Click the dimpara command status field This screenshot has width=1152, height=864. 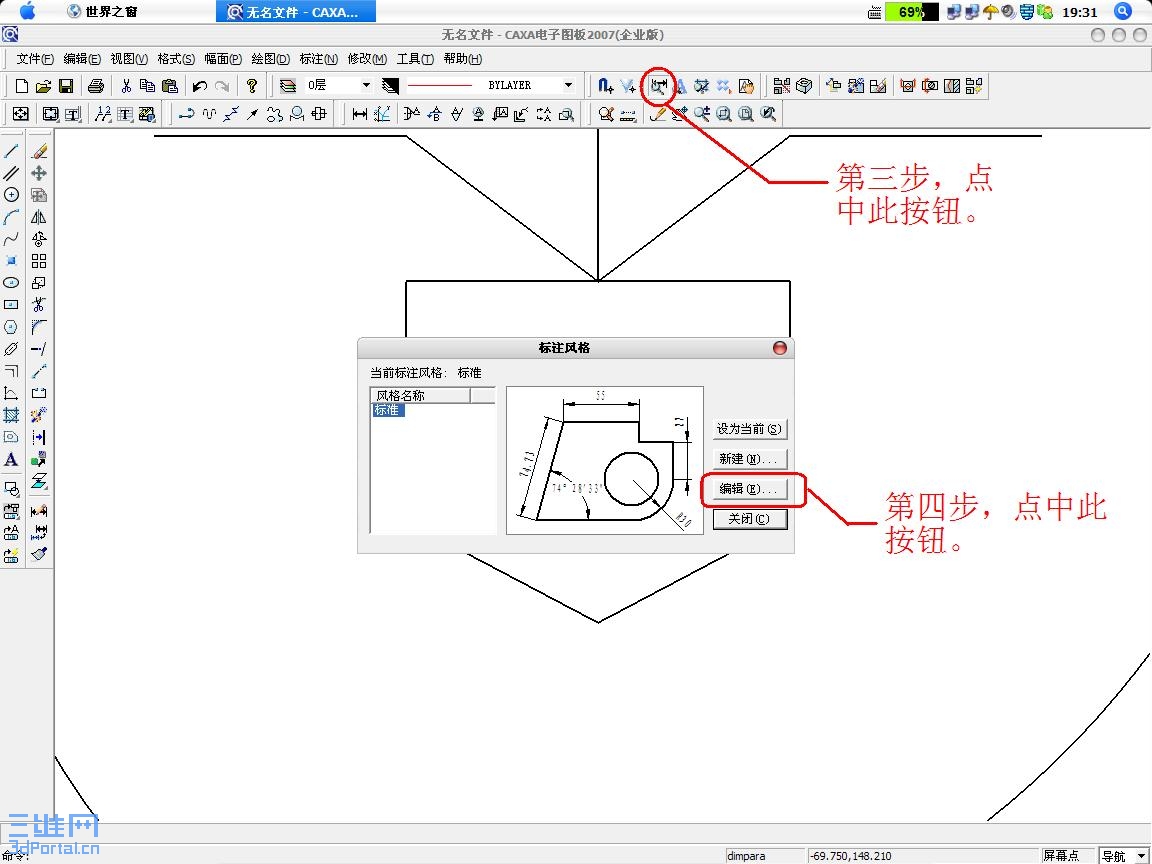(764, 856)
